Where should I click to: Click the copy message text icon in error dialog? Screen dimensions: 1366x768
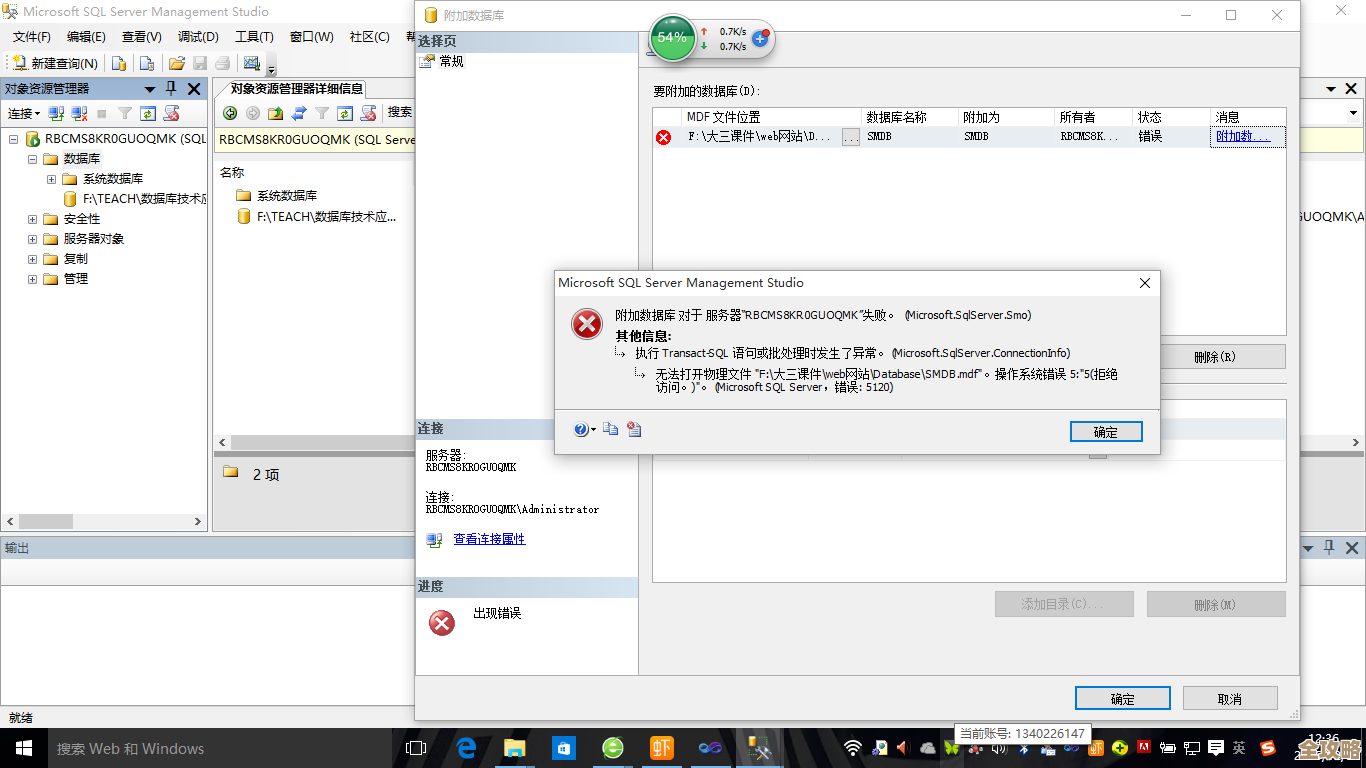pos(610,430)
